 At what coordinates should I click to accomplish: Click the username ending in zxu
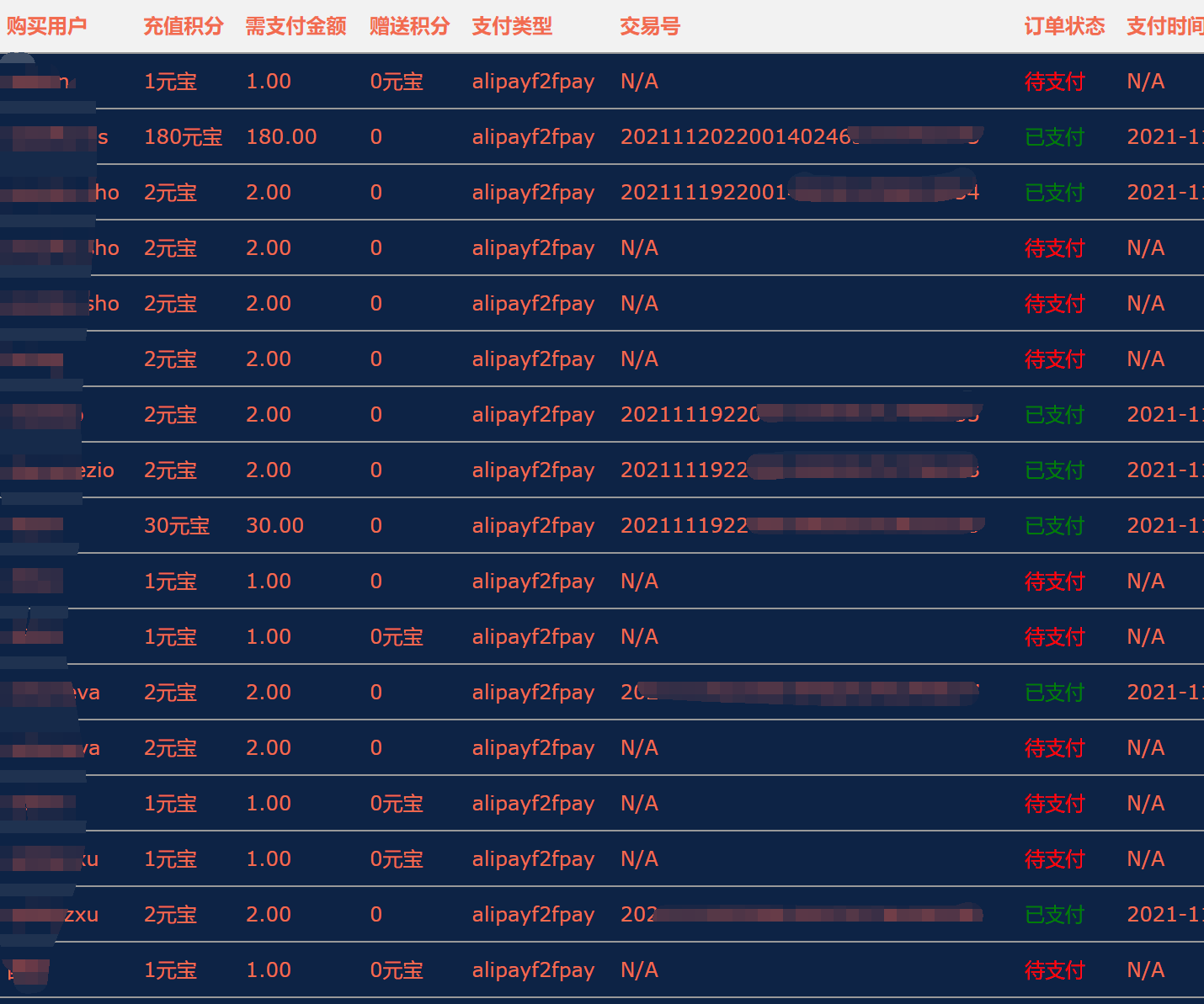(x=50, y=915)
